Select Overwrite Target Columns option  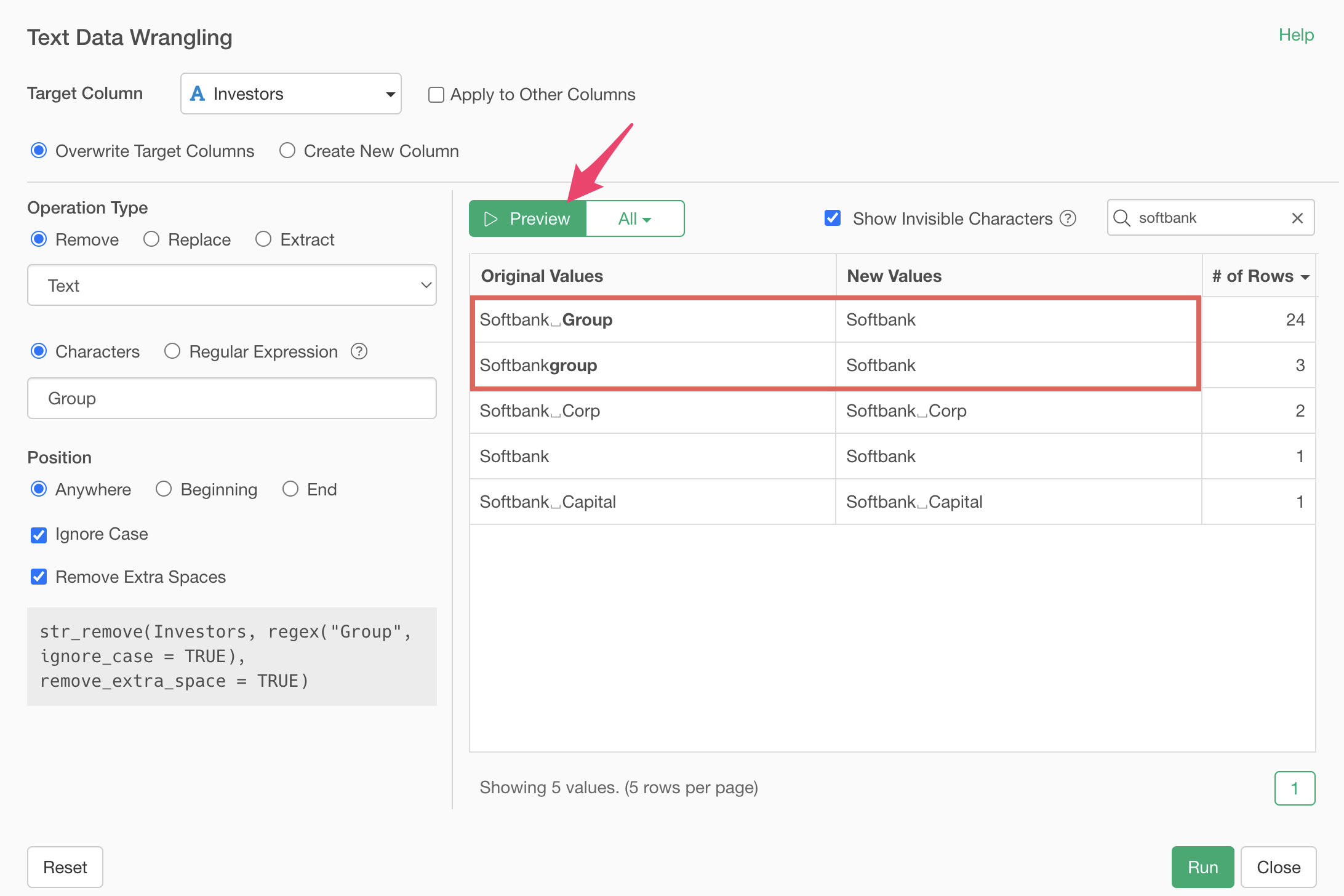[x=39, y=151]
